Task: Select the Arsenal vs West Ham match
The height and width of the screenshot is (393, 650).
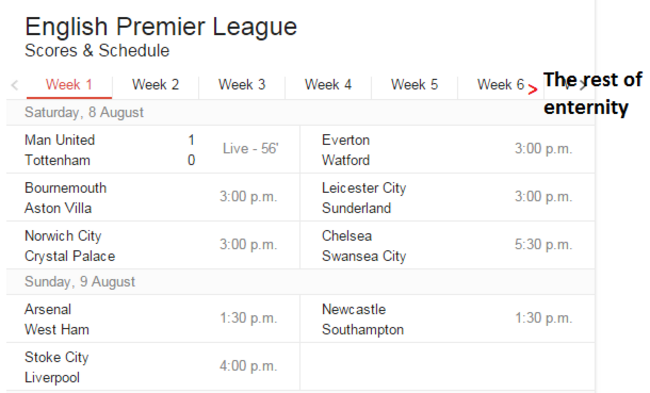Action: [x=153, y=319]
